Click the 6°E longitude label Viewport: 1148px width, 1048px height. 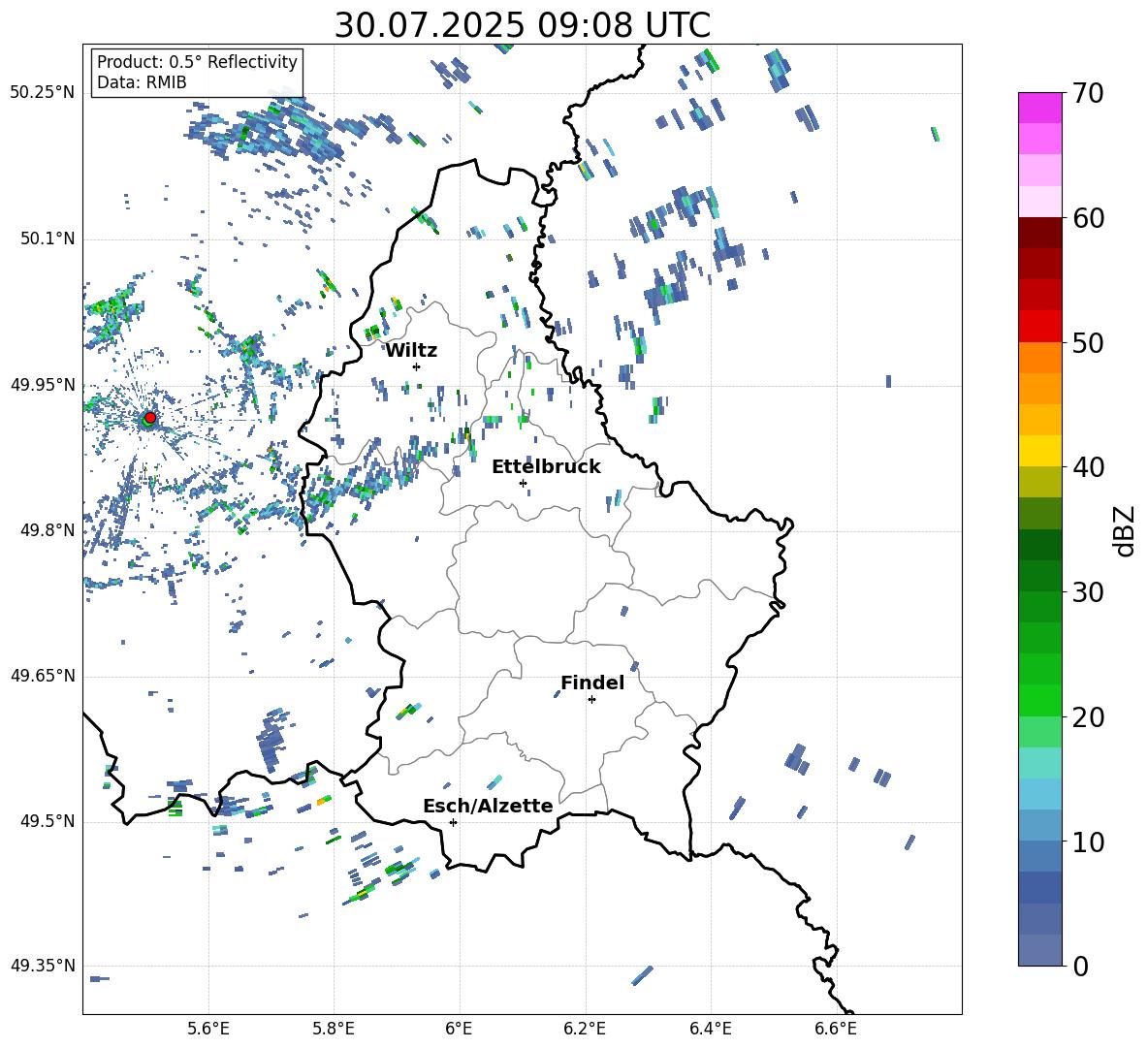pos(459,1029)
